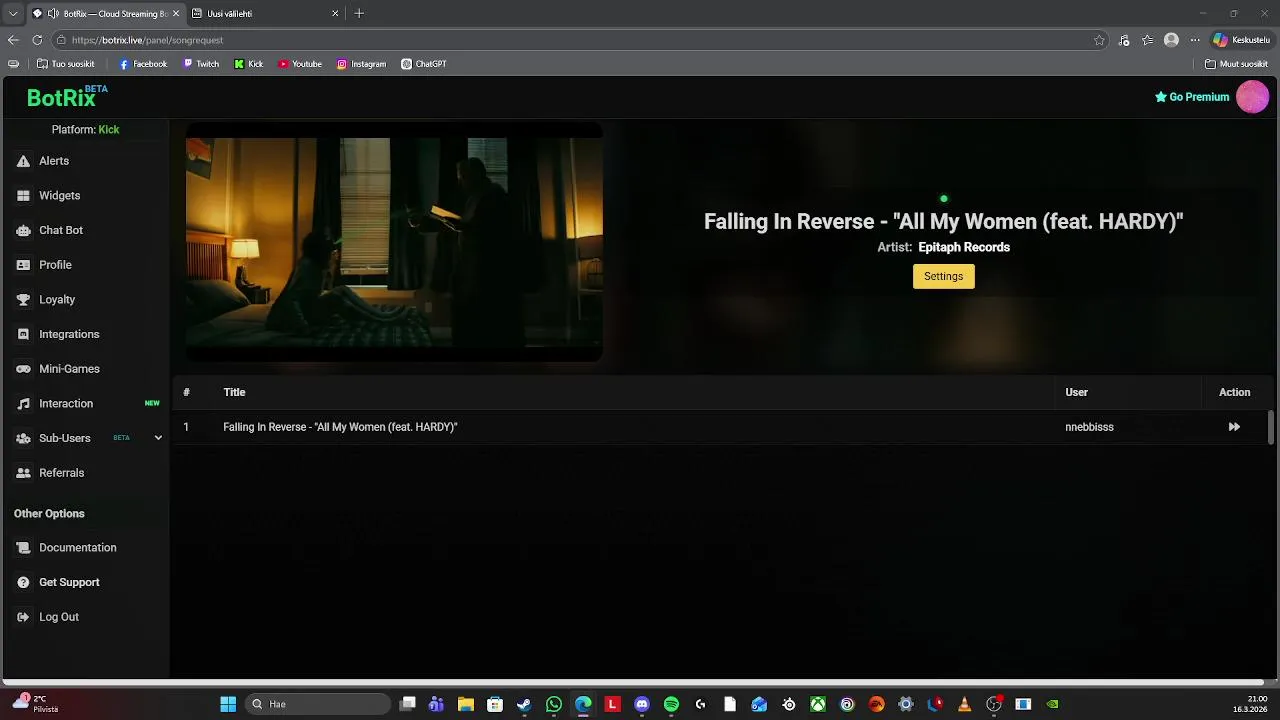Open Discord from the taskbar

point(642,704)
